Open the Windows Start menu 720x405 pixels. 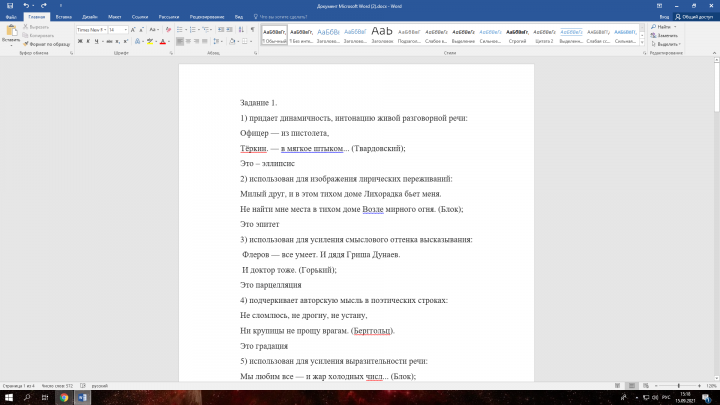tap(9, 397)
